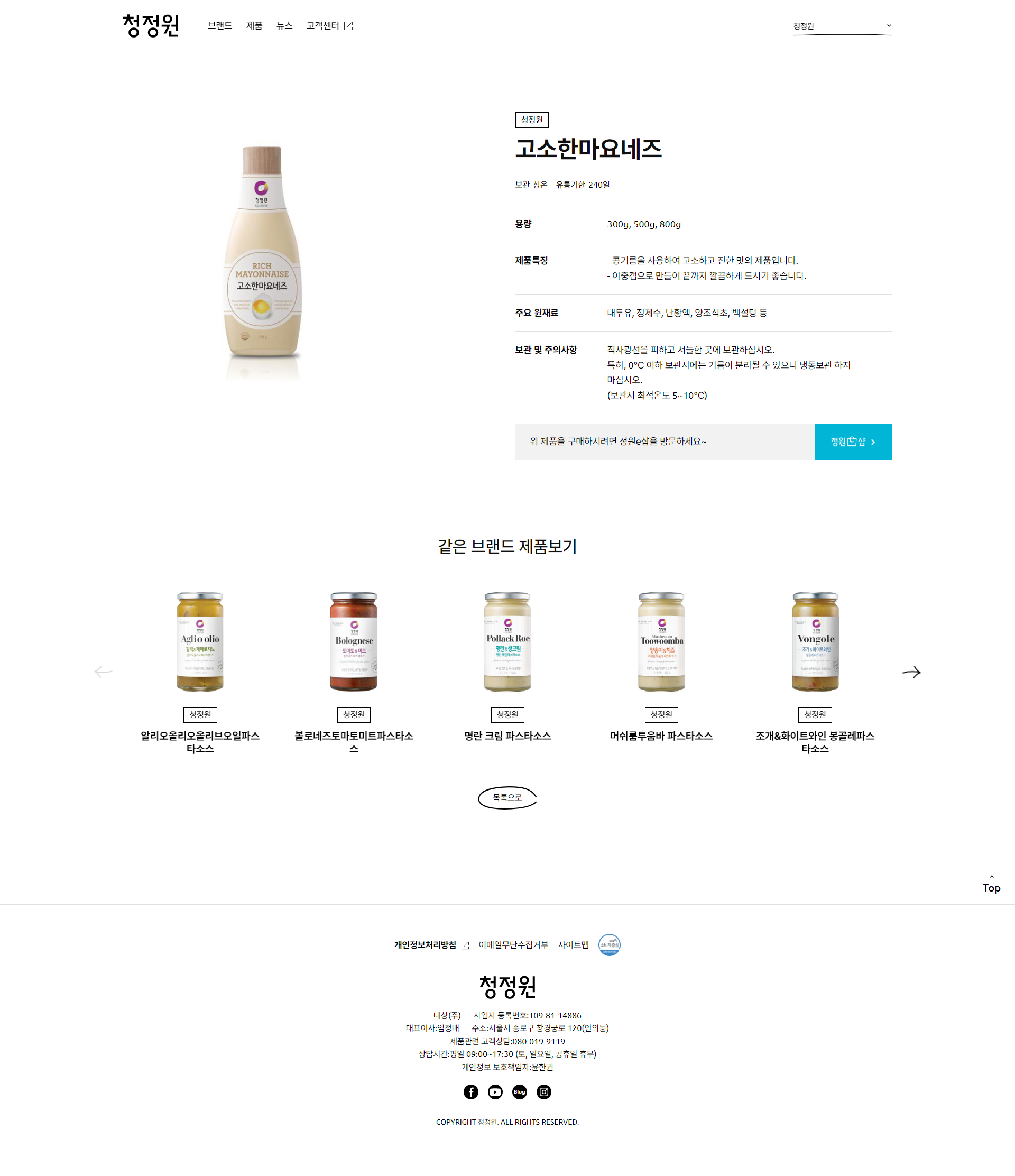Open the 제품 menu
This screenshot has height=1176, width=1015.
(254, 25)
